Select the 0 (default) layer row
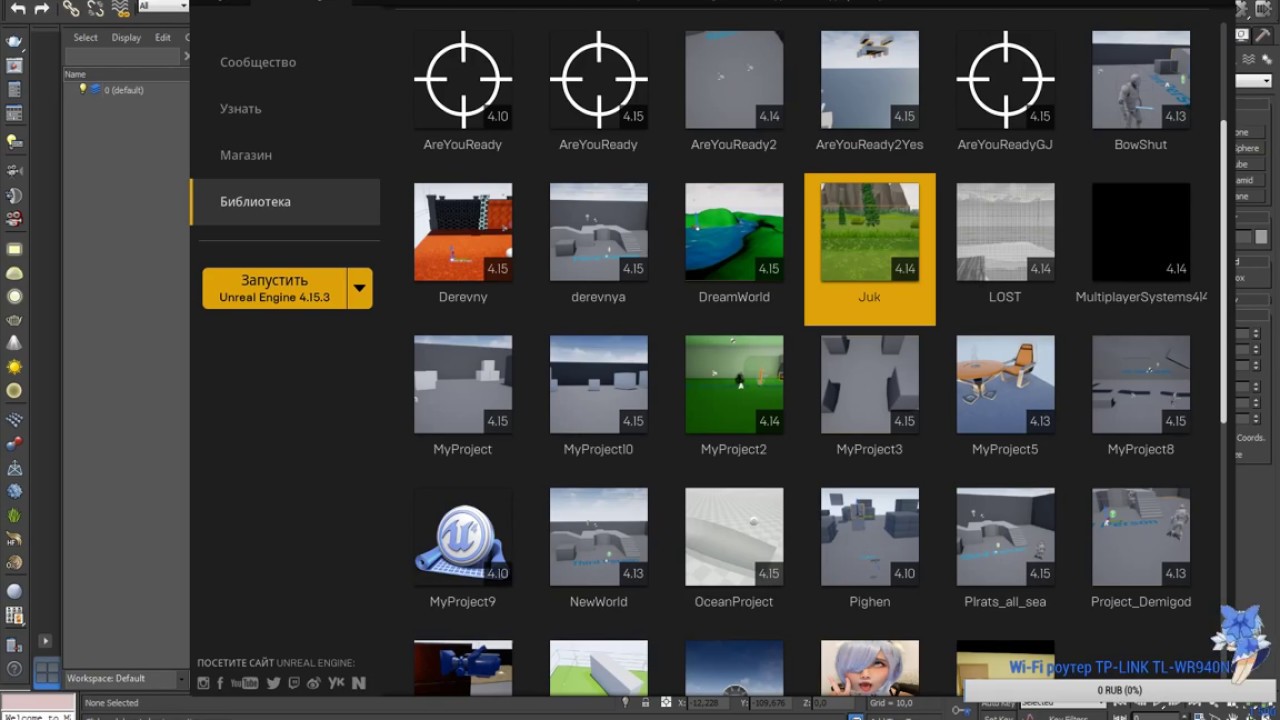Screen dimensions: 1280x720 126,90
